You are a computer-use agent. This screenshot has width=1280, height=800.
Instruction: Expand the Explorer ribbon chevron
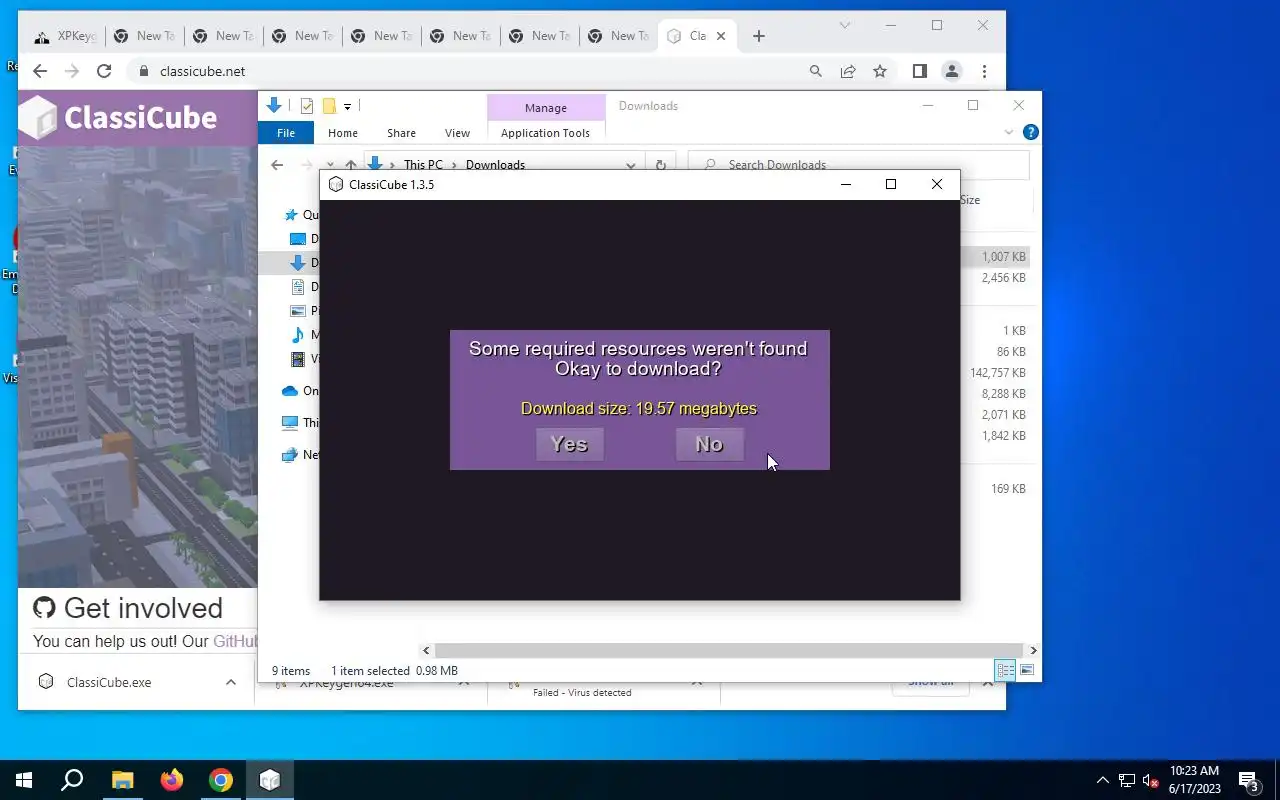pyautogui.click(x=1009, y=132)
